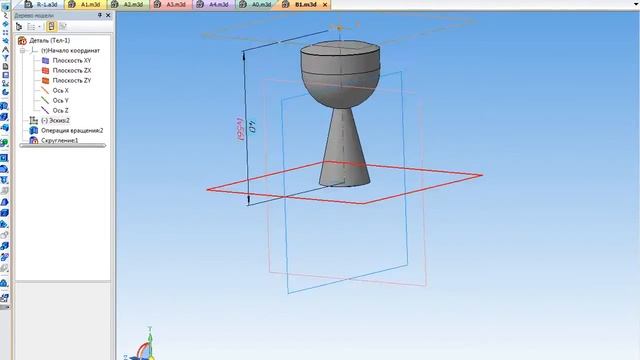Select Начало координат in the tree
The height and width of the screenshot is (360, 640).
70,51
